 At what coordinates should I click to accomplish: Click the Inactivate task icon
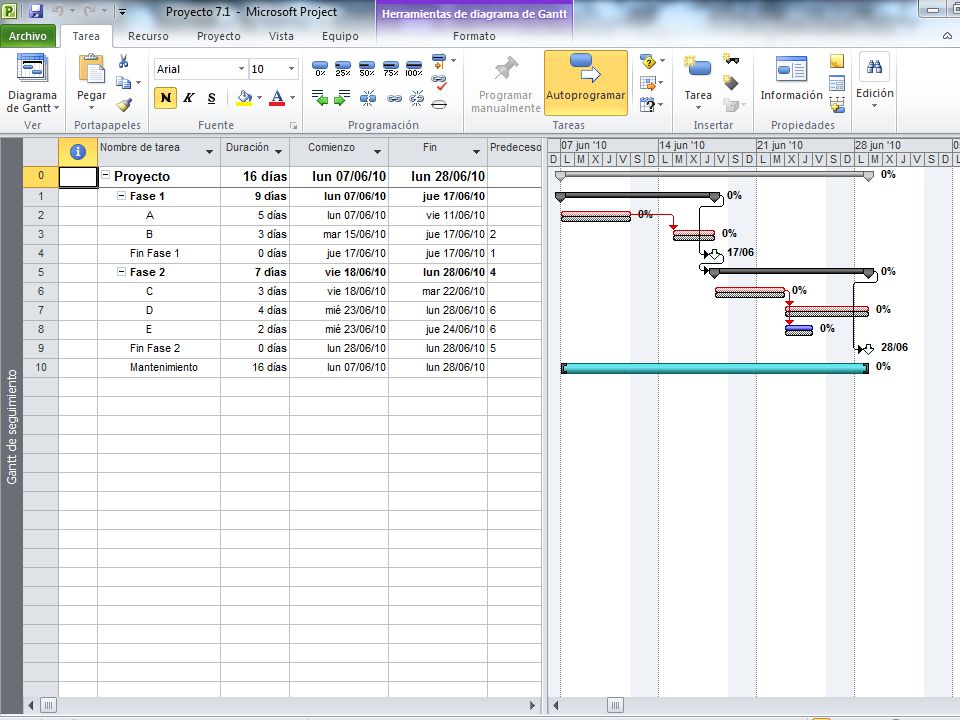click(439, 104)
